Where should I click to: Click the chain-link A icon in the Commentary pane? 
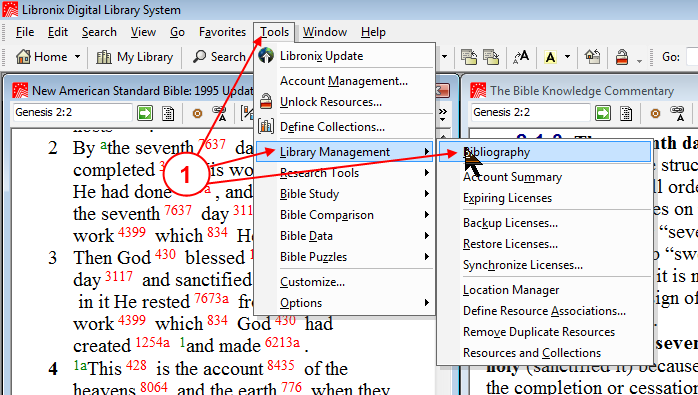(x=677, y=113)
